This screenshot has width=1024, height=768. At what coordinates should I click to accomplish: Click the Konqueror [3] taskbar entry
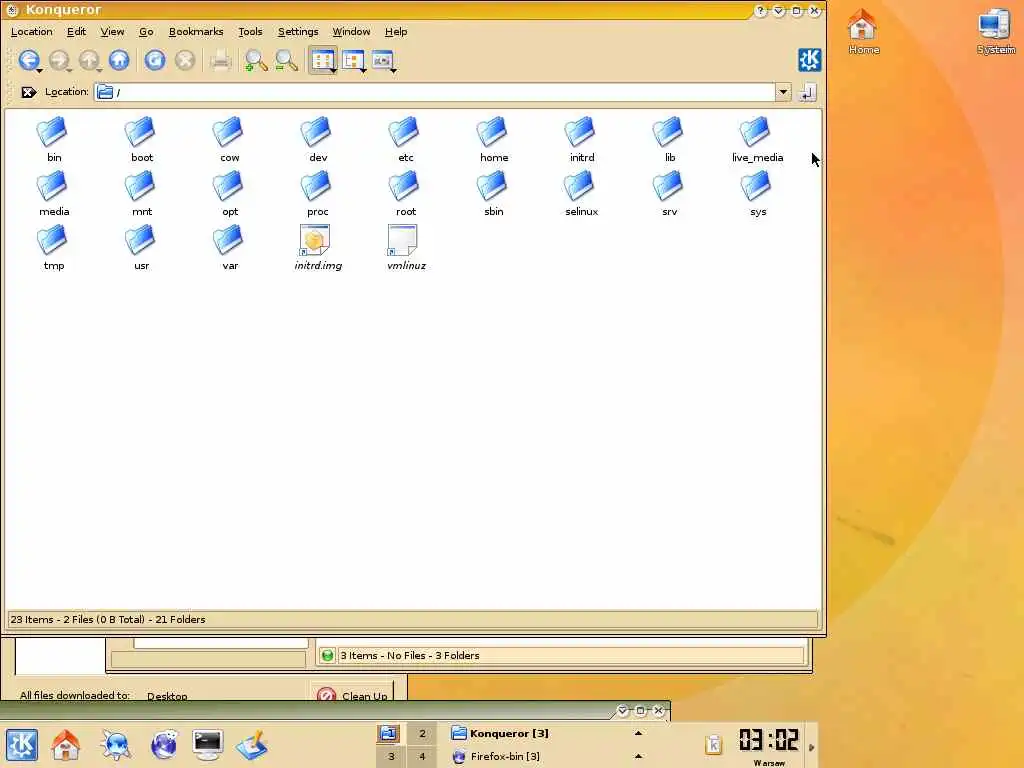(x=547, y=733)
